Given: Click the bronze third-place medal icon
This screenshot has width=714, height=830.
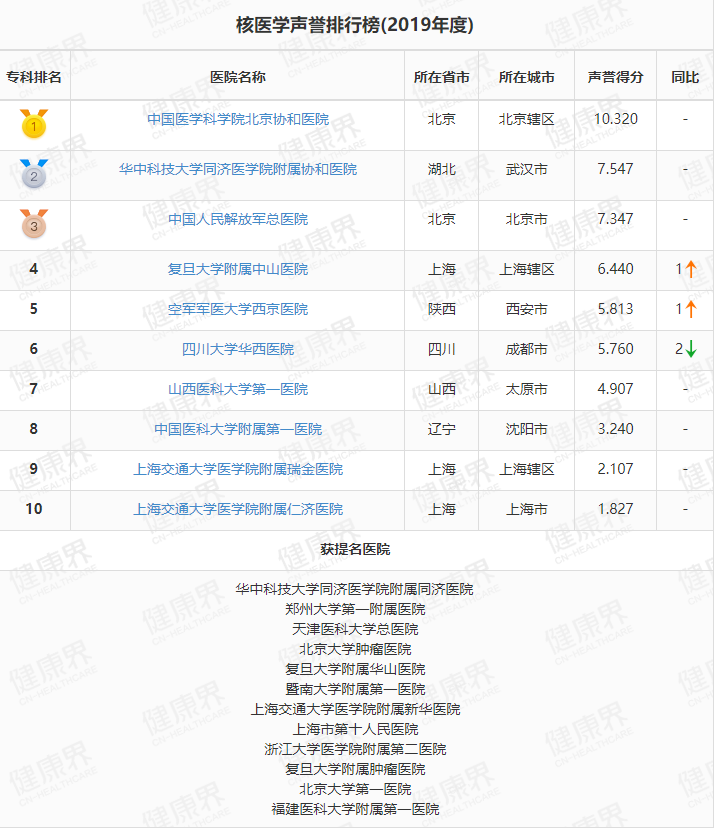Looking at the screenshot, I should pos(34,224).
